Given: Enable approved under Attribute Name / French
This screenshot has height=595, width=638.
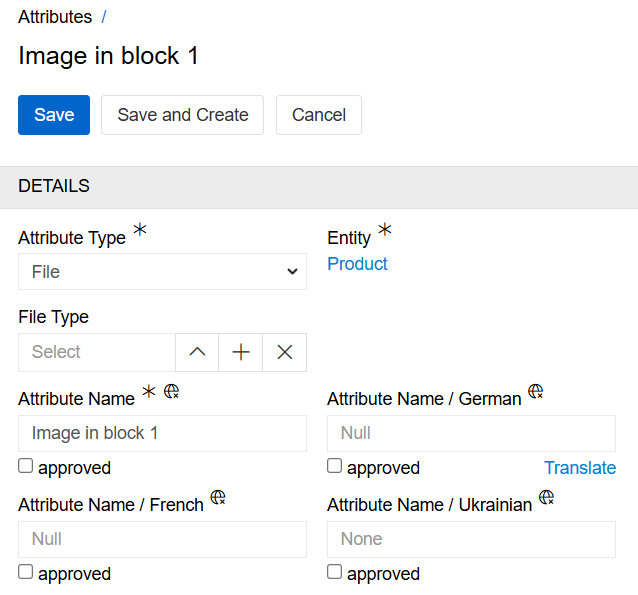Looking at the screenshot, I should pos(26,572).
